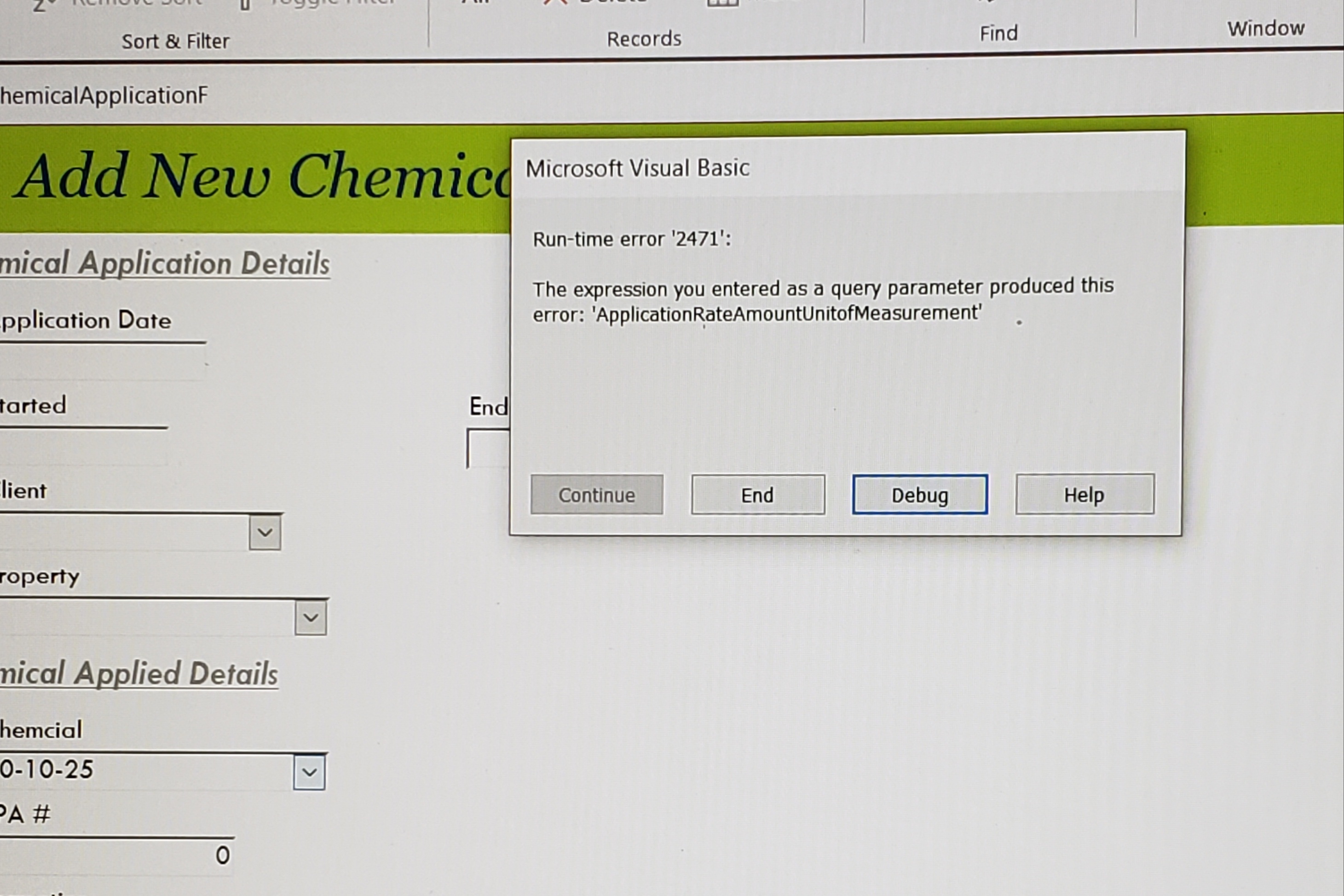Image resolution: width=1344 pixels, height=896 pixels.
Task: Click the Records ribbon group label
Action: 644,39
